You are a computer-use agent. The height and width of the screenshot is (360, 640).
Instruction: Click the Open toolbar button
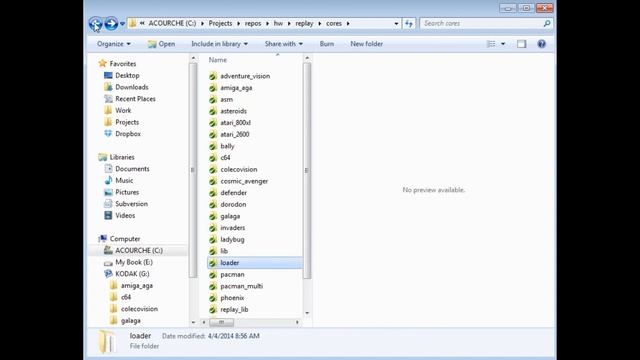pos(162,44)
